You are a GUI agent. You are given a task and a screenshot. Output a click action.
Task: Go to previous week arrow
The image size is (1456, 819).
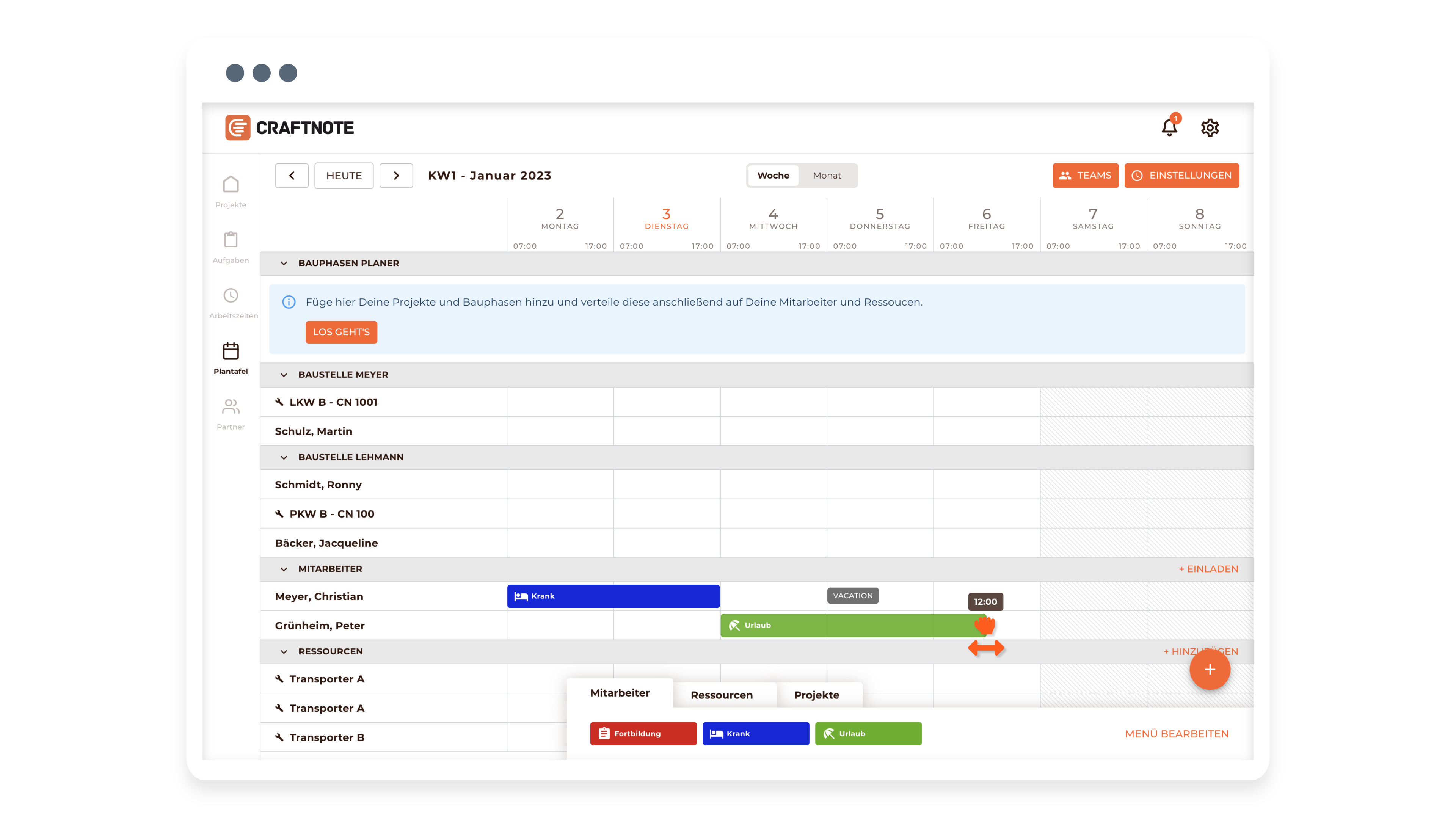click(292, 175)
